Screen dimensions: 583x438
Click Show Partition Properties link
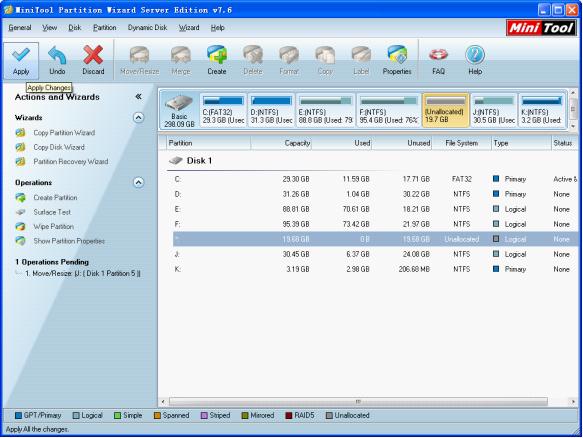[69, 241]
